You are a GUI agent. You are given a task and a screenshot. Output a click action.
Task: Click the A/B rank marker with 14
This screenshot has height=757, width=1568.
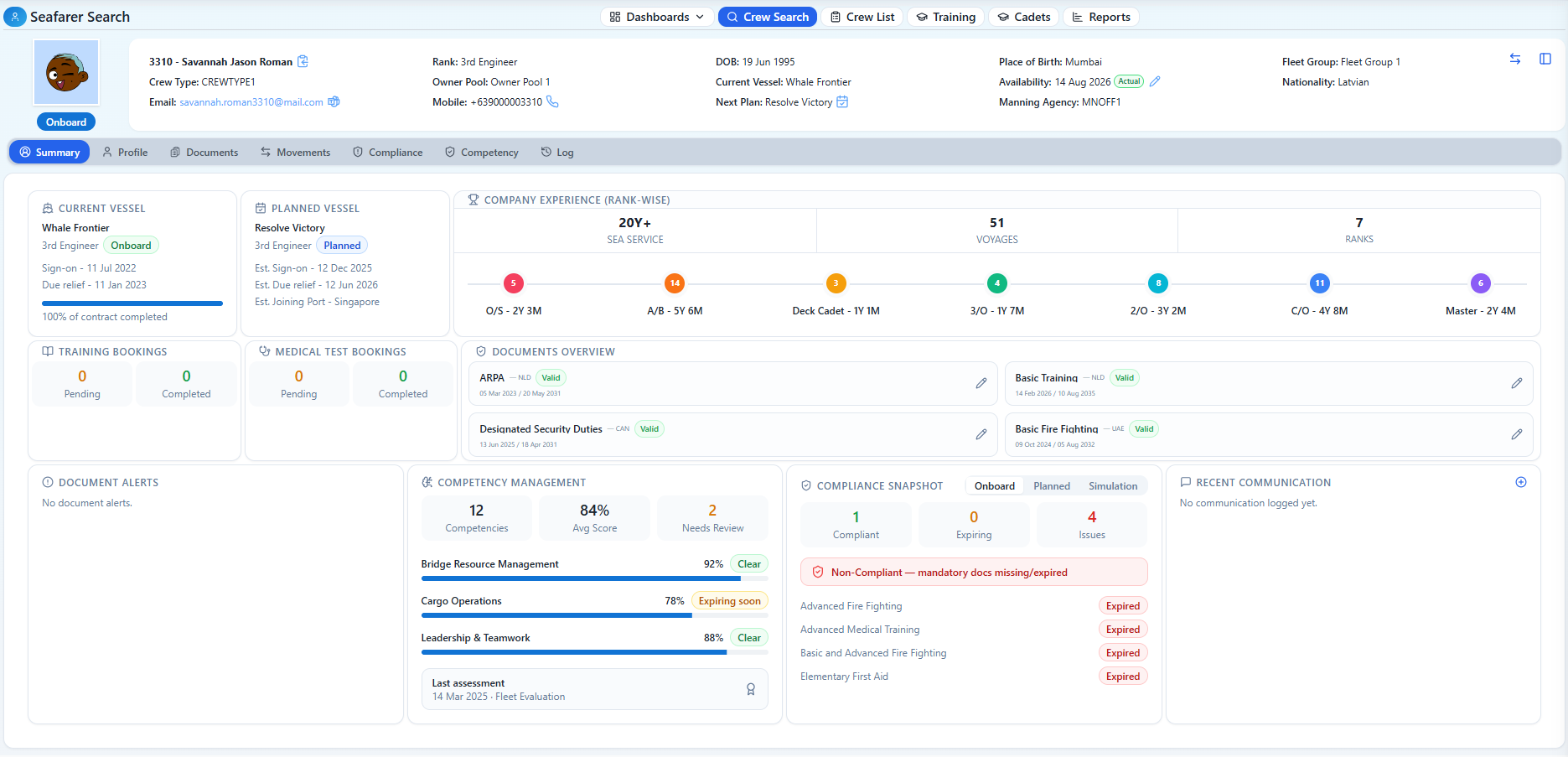pos(675,283)
